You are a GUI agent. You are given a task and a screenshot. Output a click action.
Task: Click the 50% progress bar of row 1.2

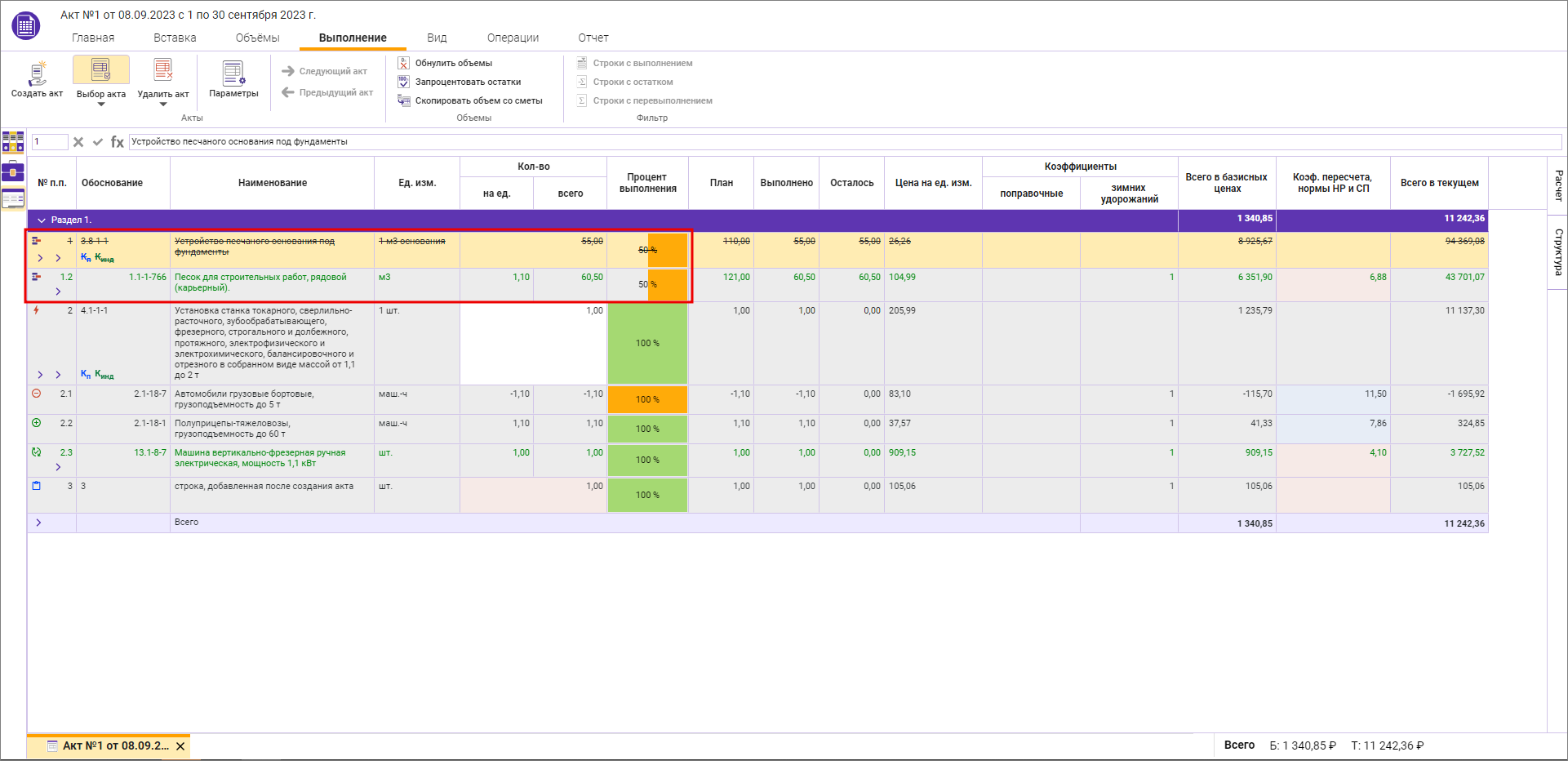pos(647,285)
